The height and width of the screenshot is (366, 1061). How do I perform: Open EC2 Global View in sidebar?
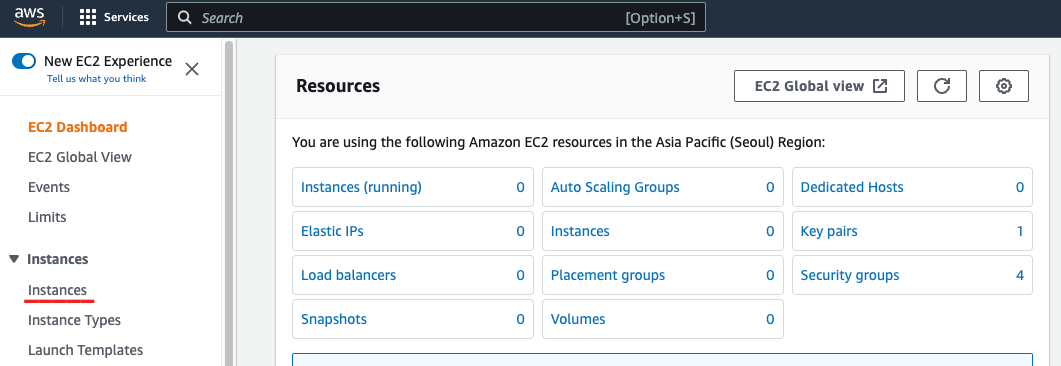[x=80, y=157]
